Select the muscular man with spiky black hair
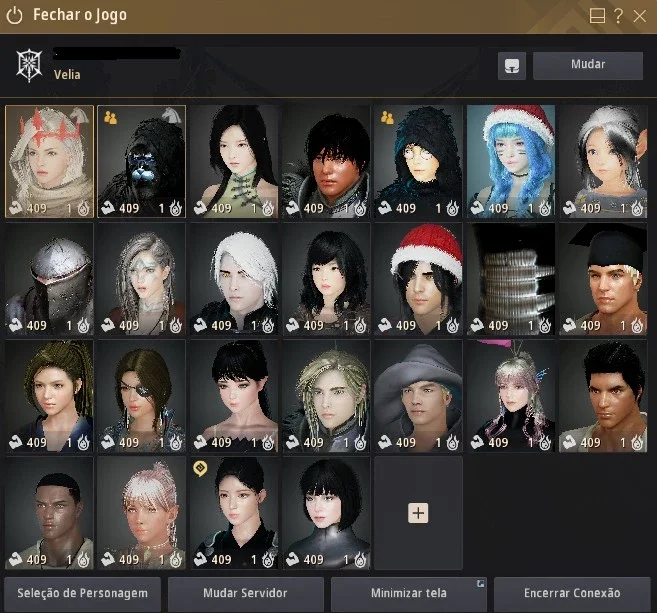657x613 pixels. point(603,396)
